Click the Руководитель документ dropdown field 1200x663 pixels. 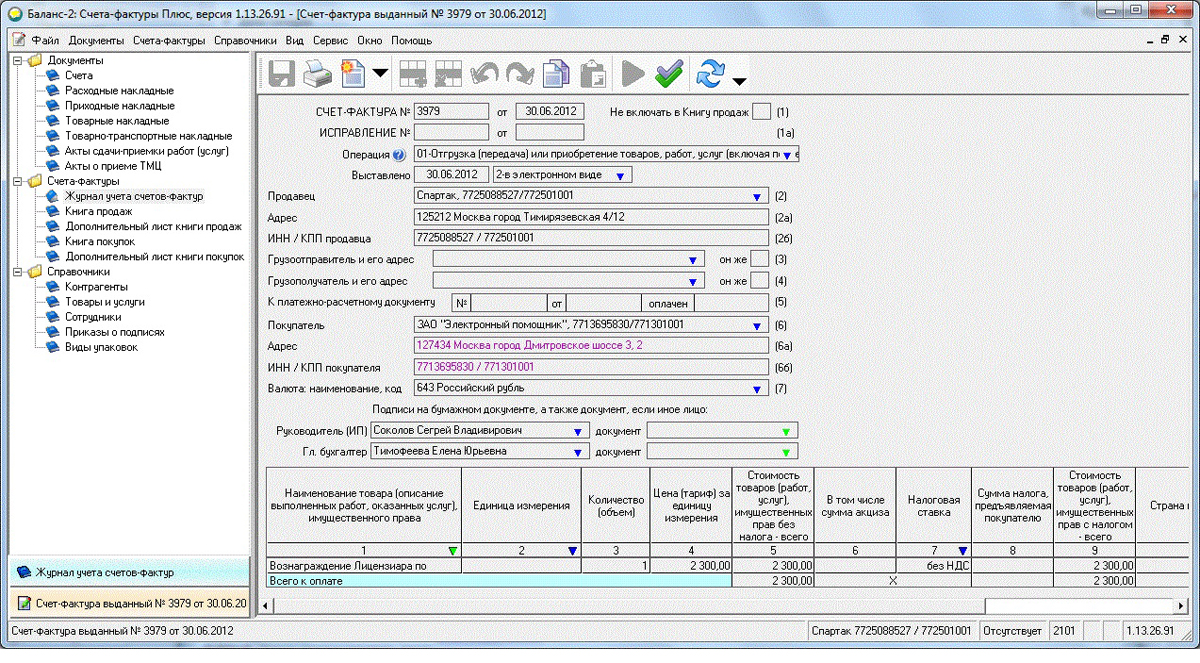pyautogui.click(x=723, y=431)
